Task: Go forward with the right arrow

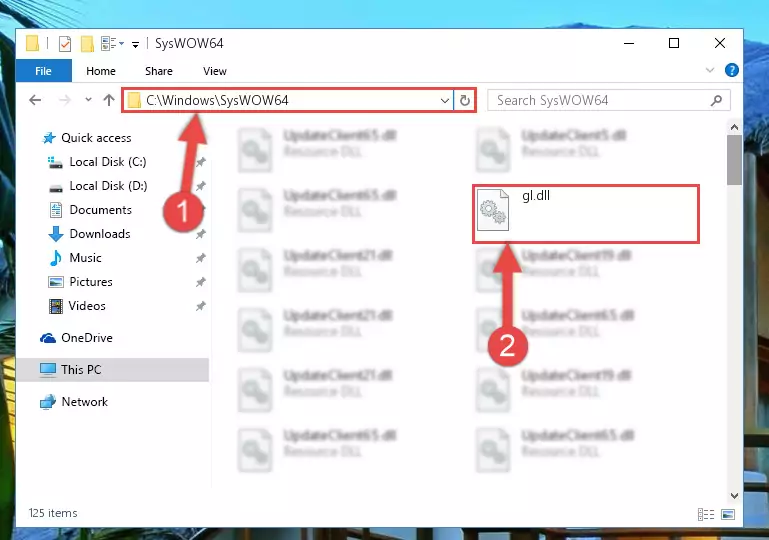Action: [65, 101]
